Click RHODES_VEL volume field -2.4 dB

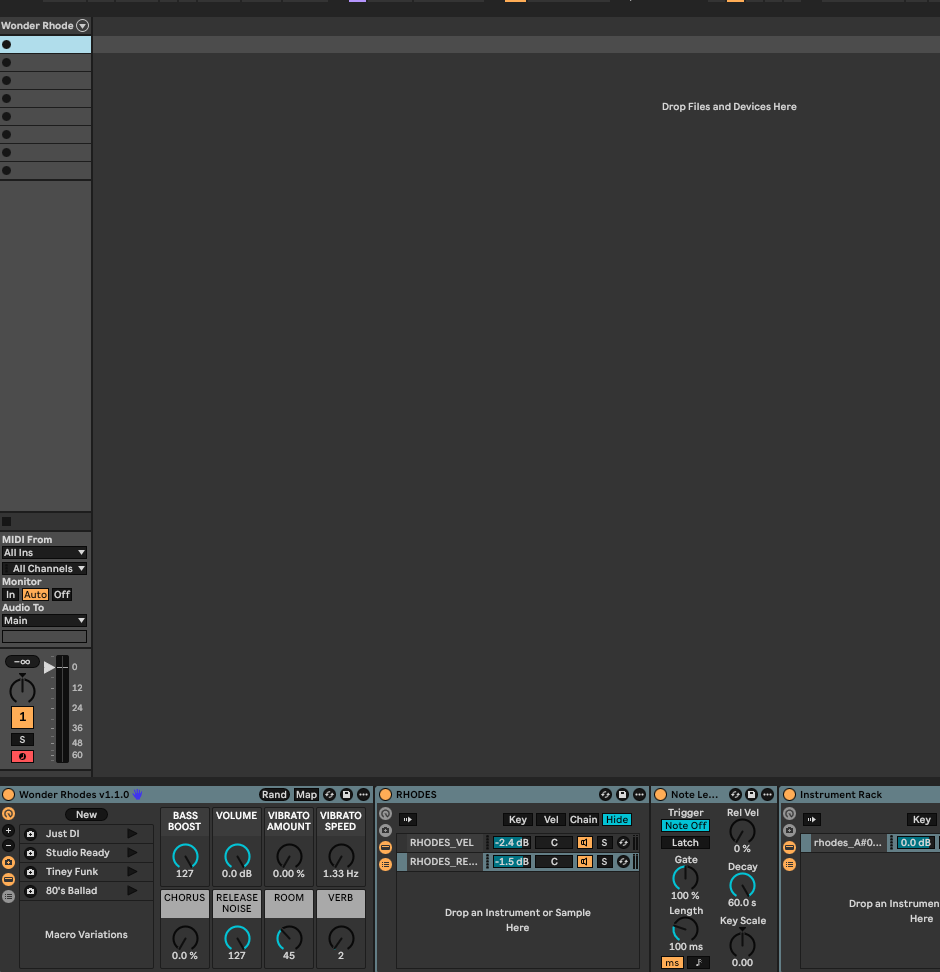pyautogui.click(x=512, y=842)
